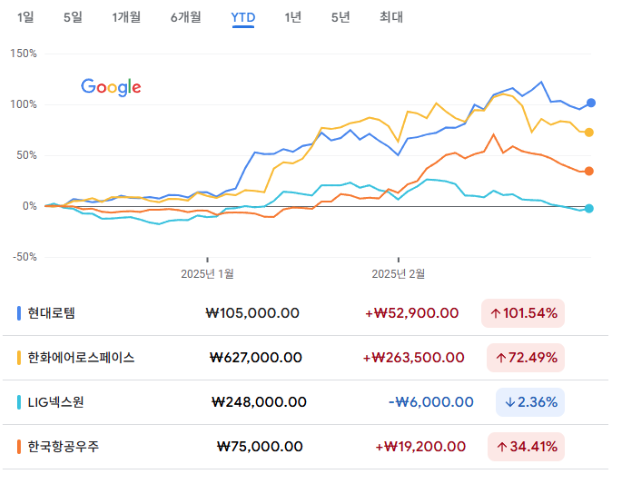Click the 100% y-axis label

24,105
